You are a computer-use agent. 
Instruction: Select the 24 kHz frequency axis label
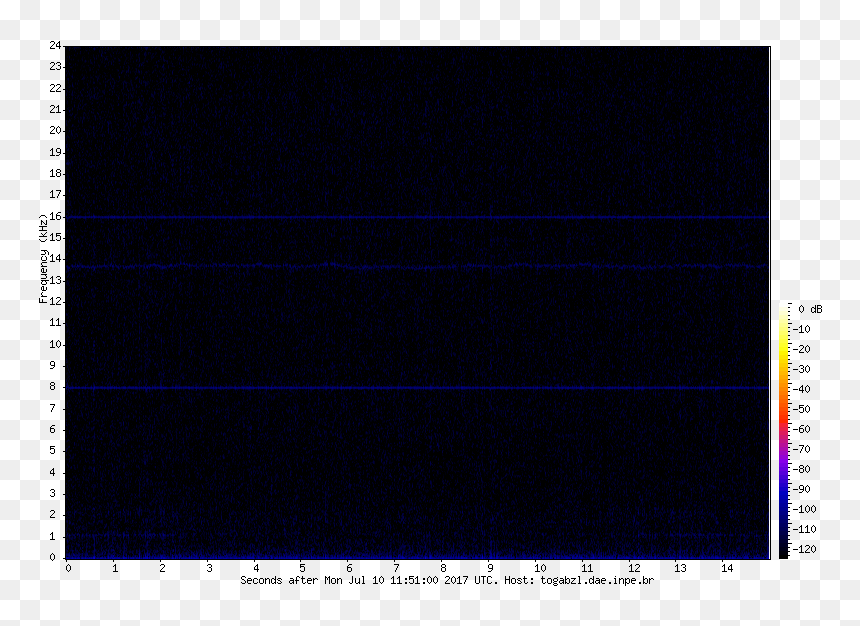click(55, 46)
